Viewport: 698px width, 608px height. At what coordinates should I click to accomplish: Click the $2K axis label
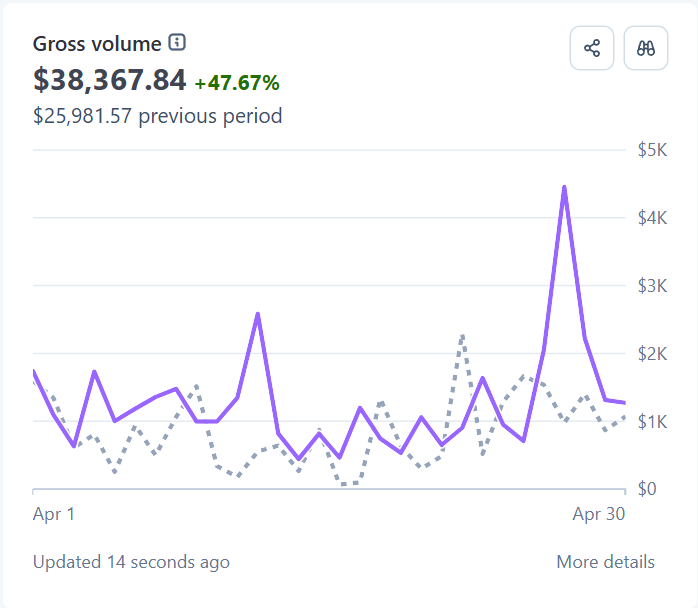pyautogui.click(x=652, y=354)
